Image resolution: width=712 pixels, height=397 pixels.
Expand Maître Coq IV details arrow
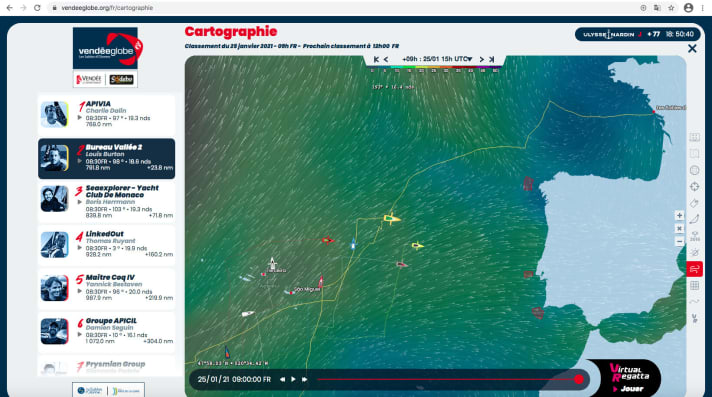(80, 291)
